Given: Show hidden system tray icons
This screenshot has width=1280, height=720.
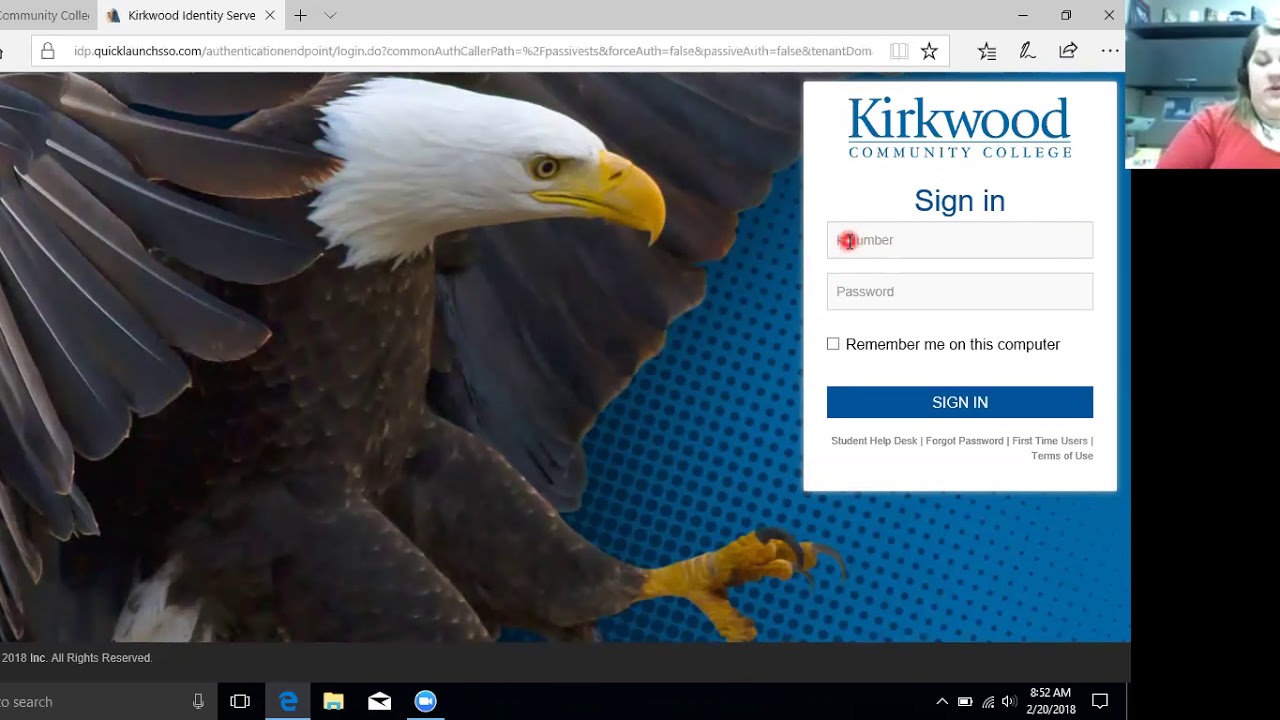Looking at the screenshot, I should pos(942,702).
